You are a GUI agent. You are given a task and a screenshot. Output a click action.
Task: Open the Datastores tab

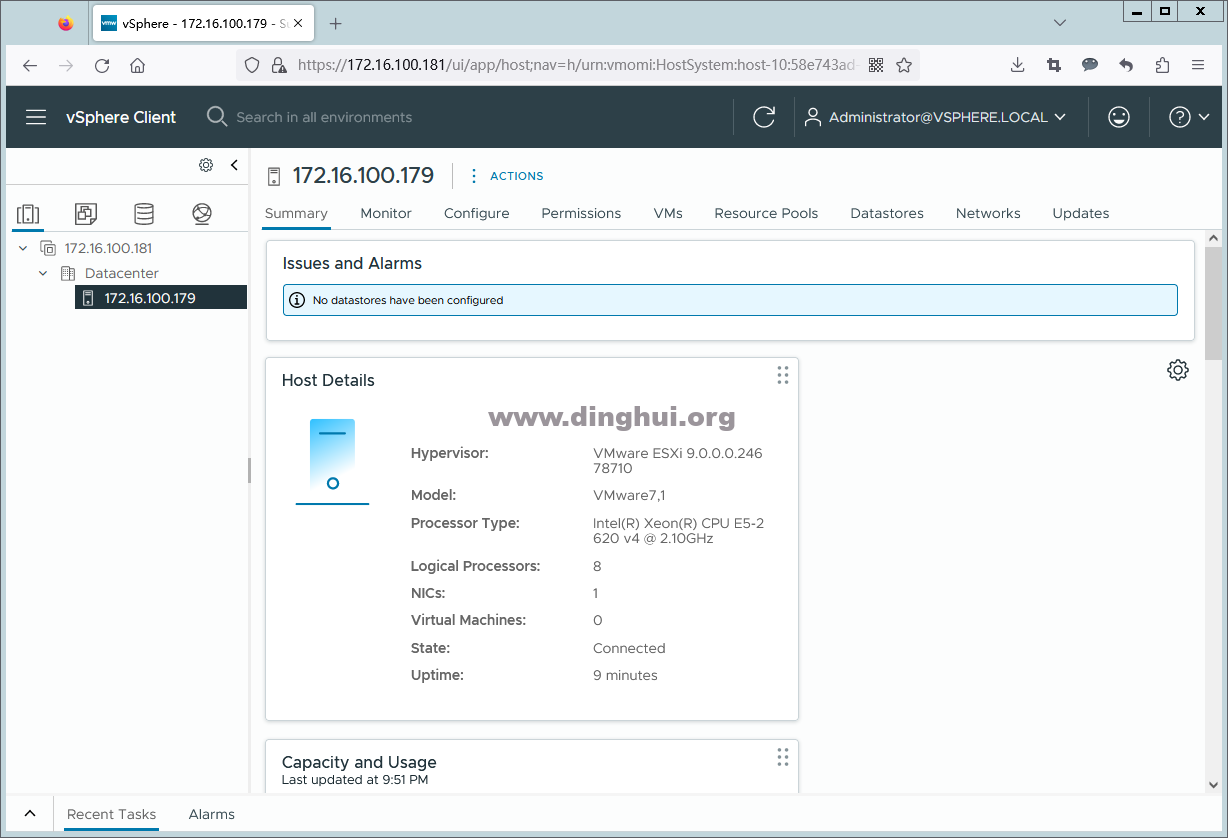887,213
